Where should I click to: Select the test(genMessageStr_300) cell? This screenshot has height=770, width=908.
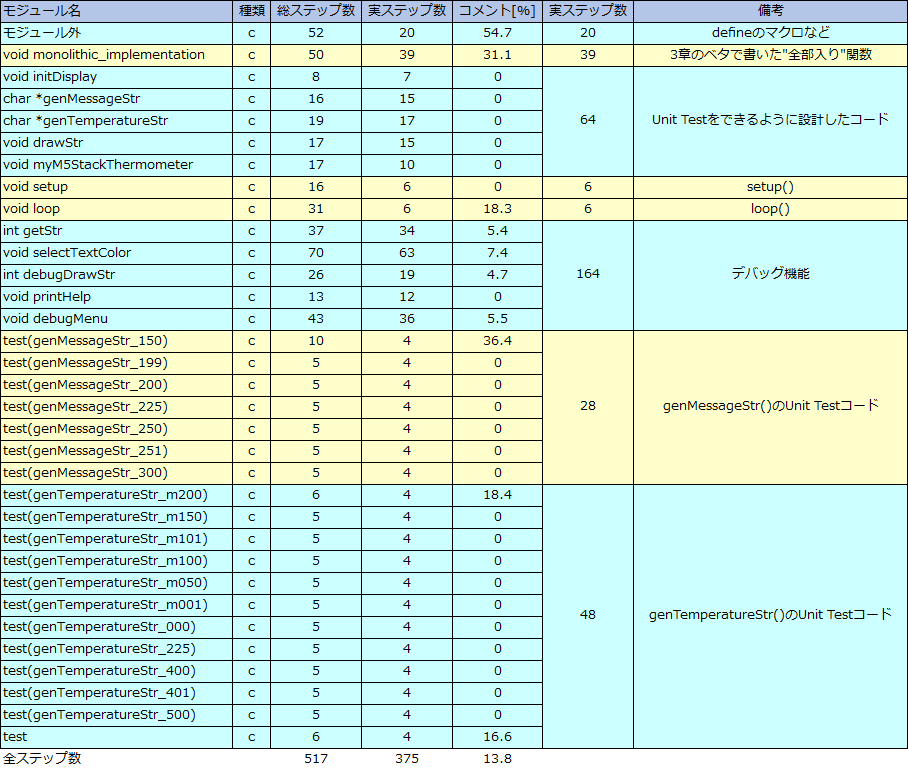[116, 473]
